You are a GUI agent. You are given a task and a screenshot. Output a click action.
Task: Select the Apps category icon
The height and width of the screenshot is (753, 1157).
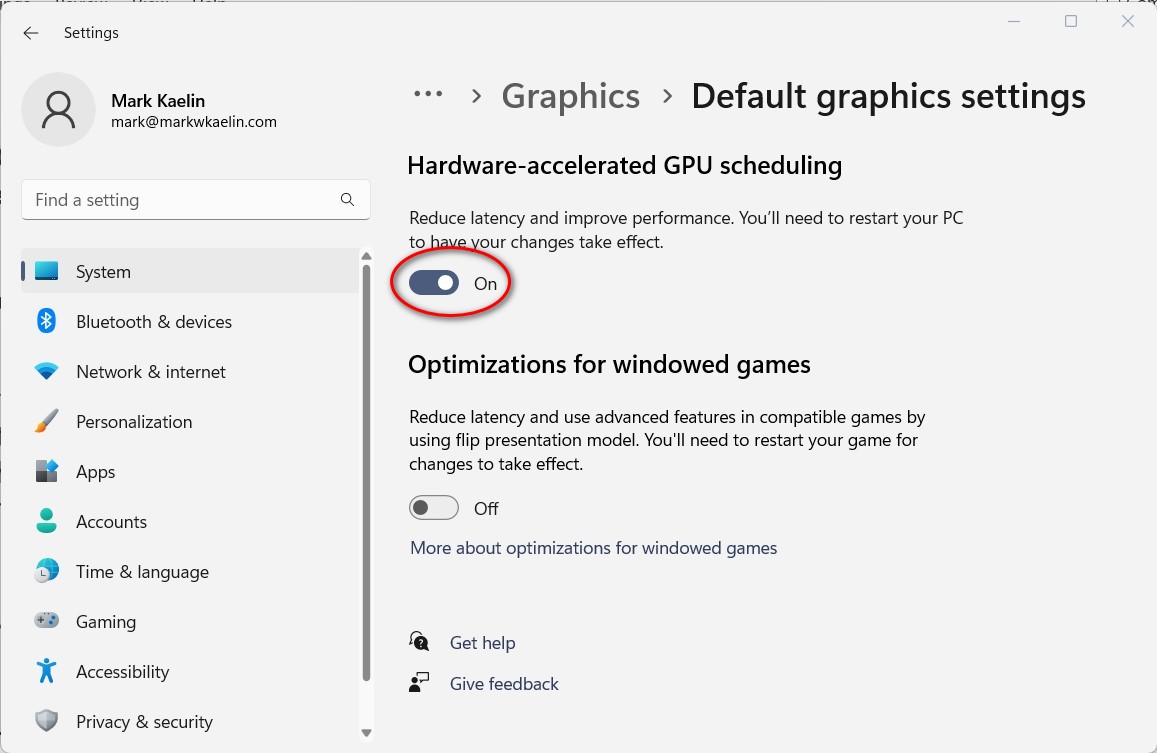pos(46,471)
